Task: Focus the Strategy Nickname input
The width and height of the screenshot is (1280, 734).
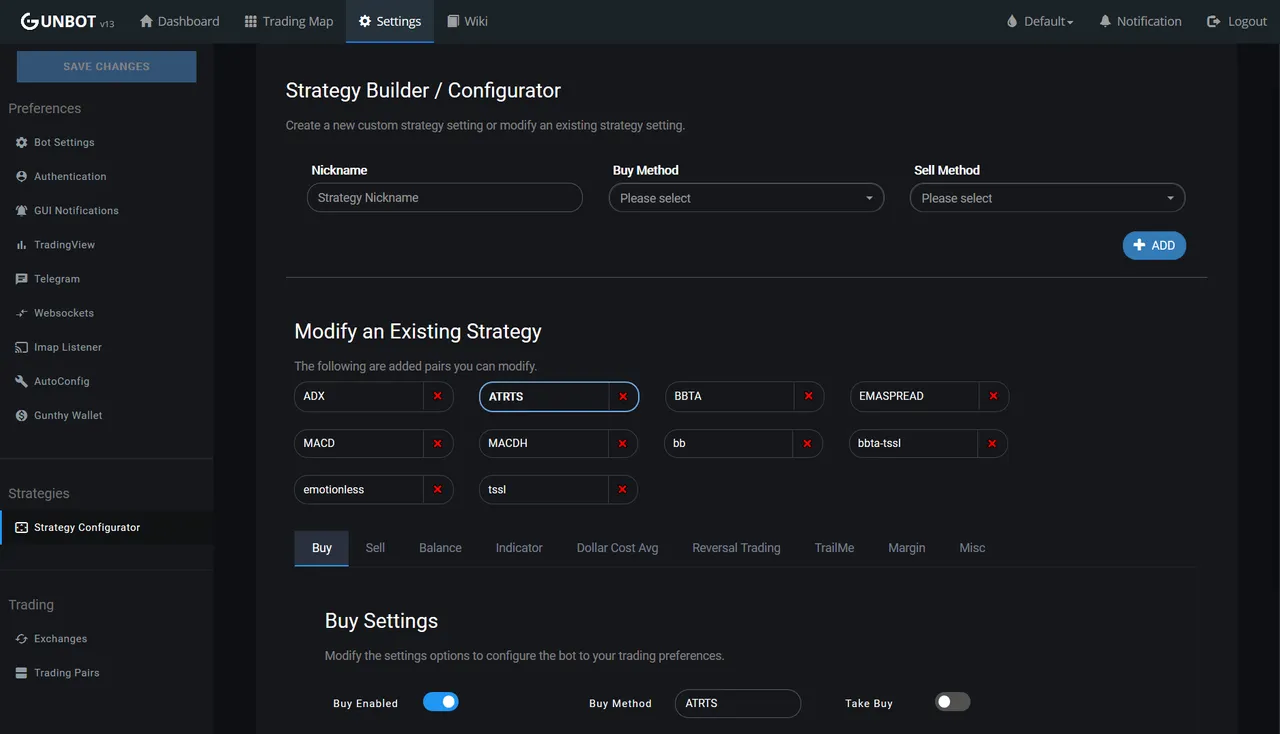Action: point(445,197)
